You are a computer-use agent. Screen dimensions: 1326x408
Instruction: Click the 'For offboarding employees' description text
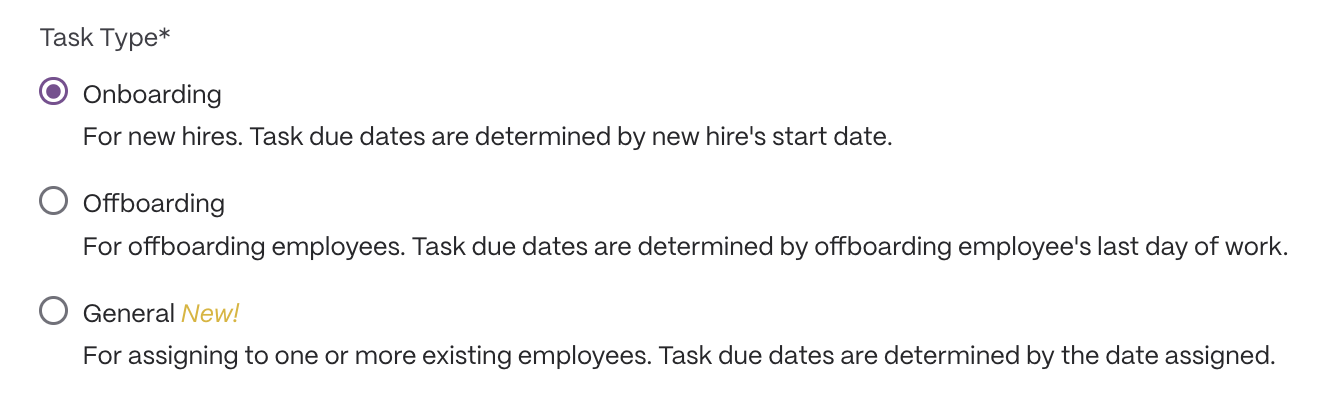tap(685, 246)
